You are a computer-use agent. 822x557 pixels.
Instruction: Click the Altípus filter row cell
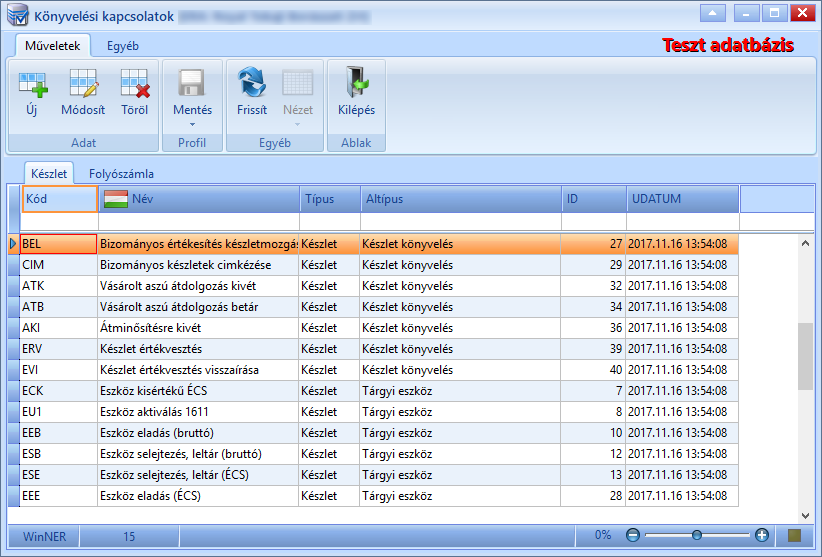[461, 221]
